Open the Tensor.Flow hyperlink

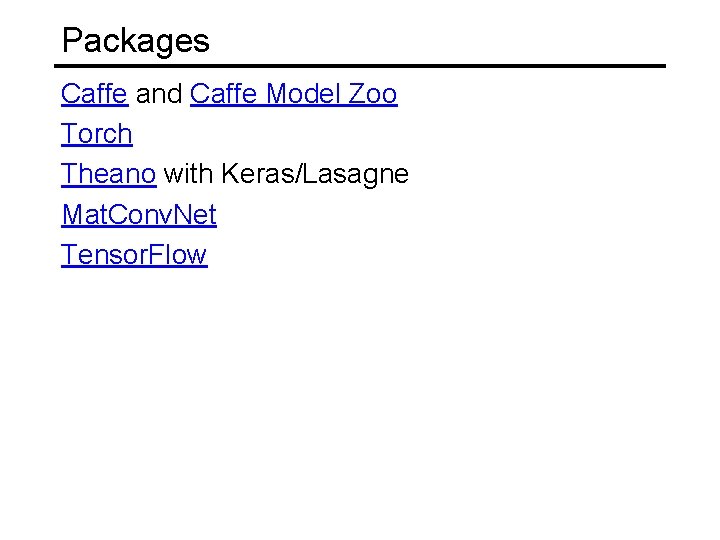tap(133, 255)
